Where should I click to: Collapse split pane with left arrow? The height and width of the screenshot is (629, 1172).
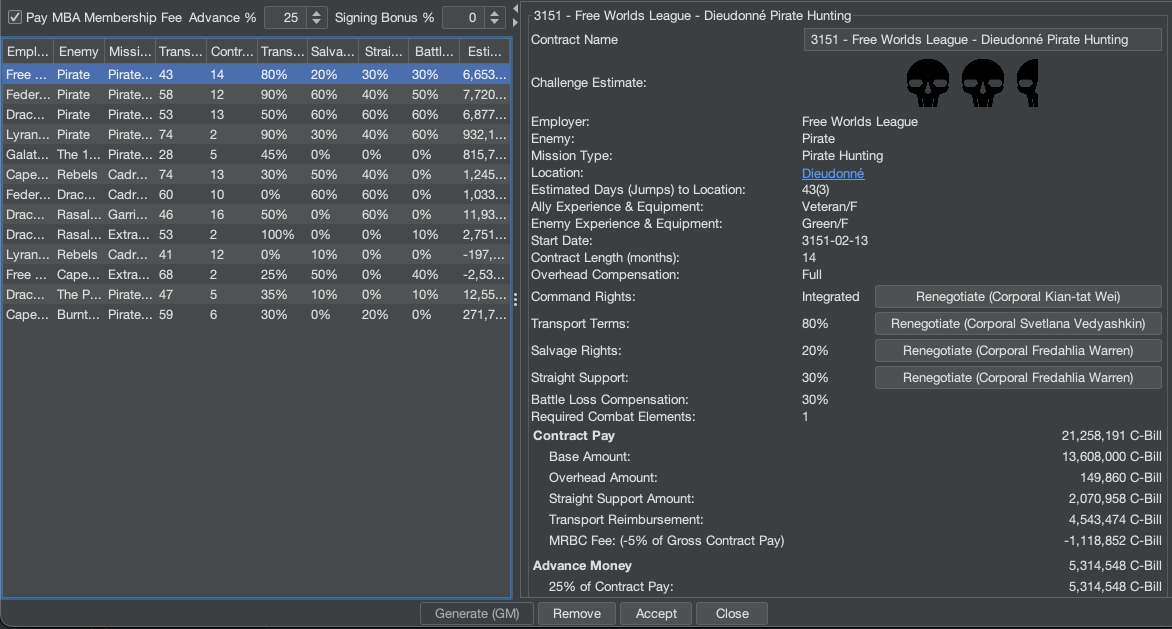(516, 9)
